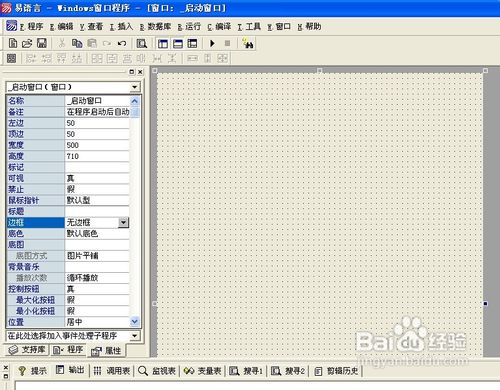Open the 帮助 menu
Image resolution: width=500 pixels, height=390 pixels.
(309, 26)
